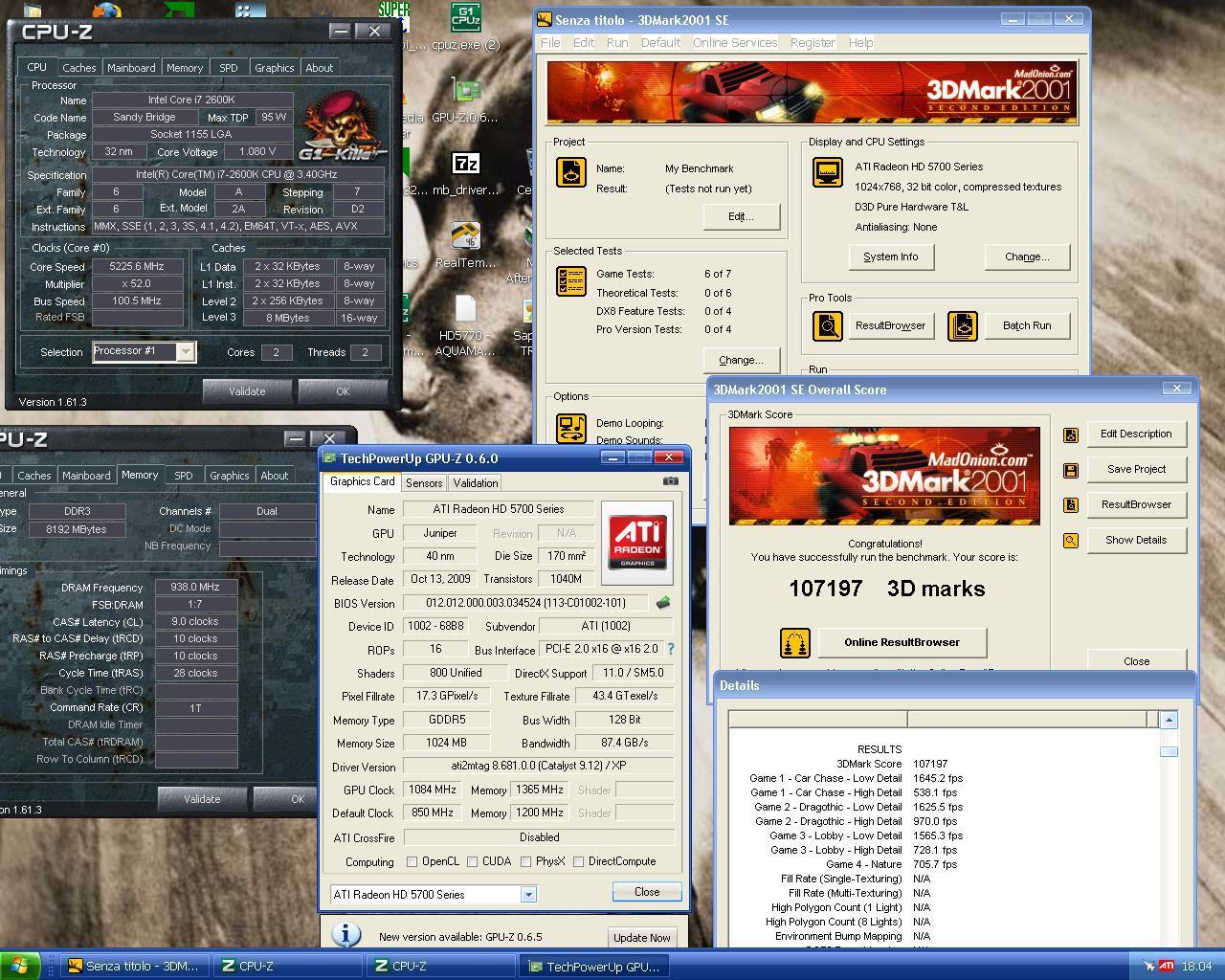Viewport: 1225px width, 980px height.
Task: Switch to Senza titolo 3DMark taskbar item
Action: (x=133, y=967)
